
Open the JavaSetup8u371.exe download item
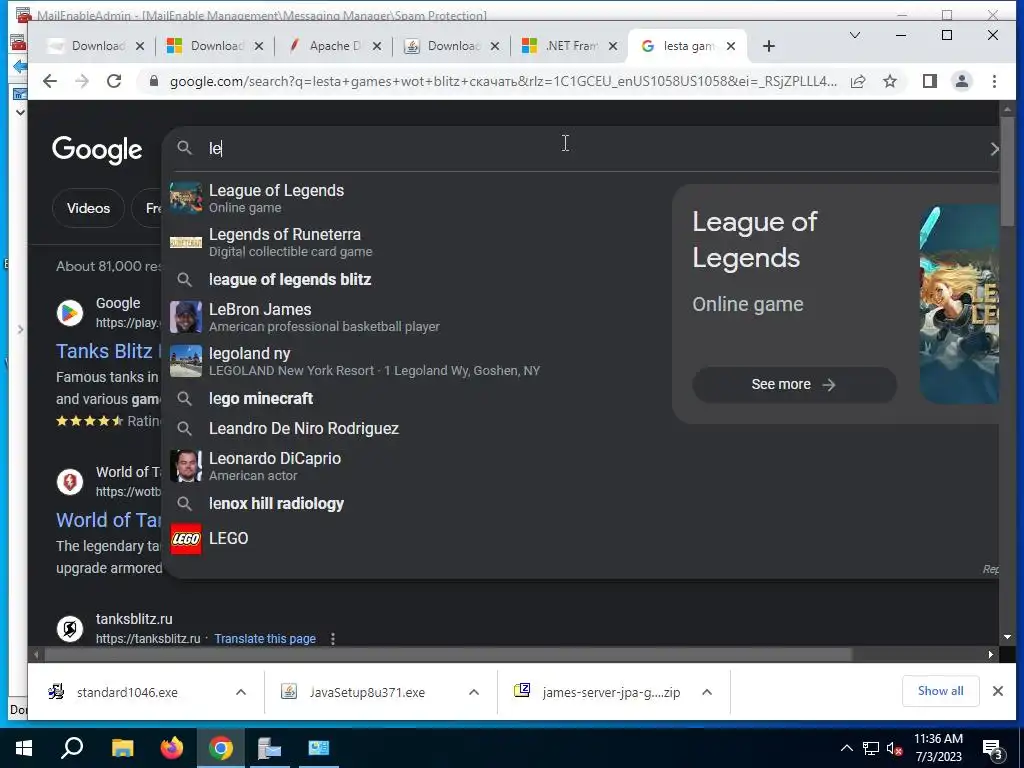click(367, 692)
